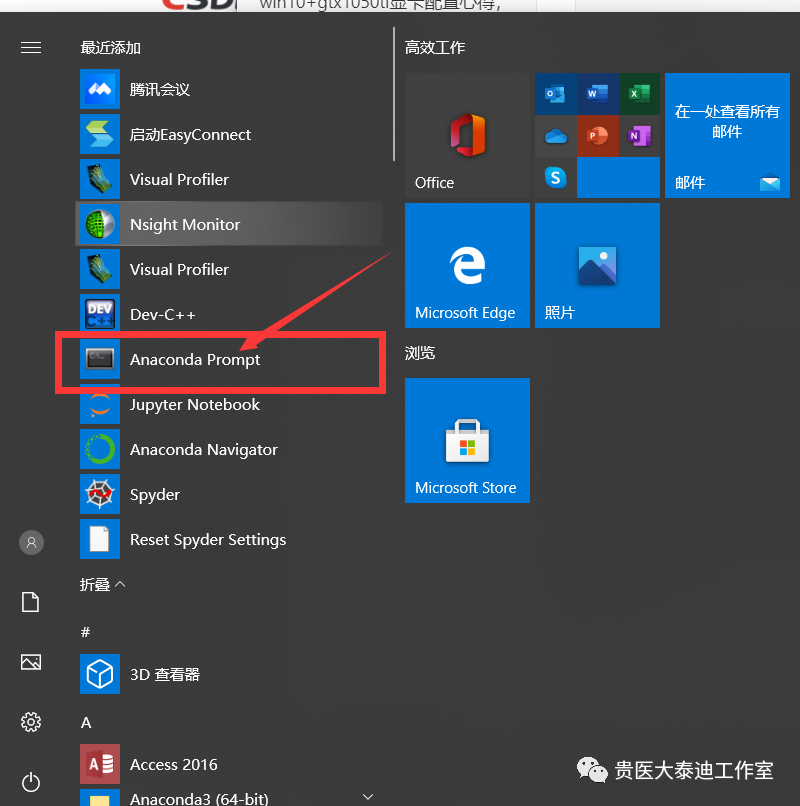This screenshot has width=800, height=806.
Task: Open Anaconda Navigator
Action: pyautogui.click(x=230, y=449)
